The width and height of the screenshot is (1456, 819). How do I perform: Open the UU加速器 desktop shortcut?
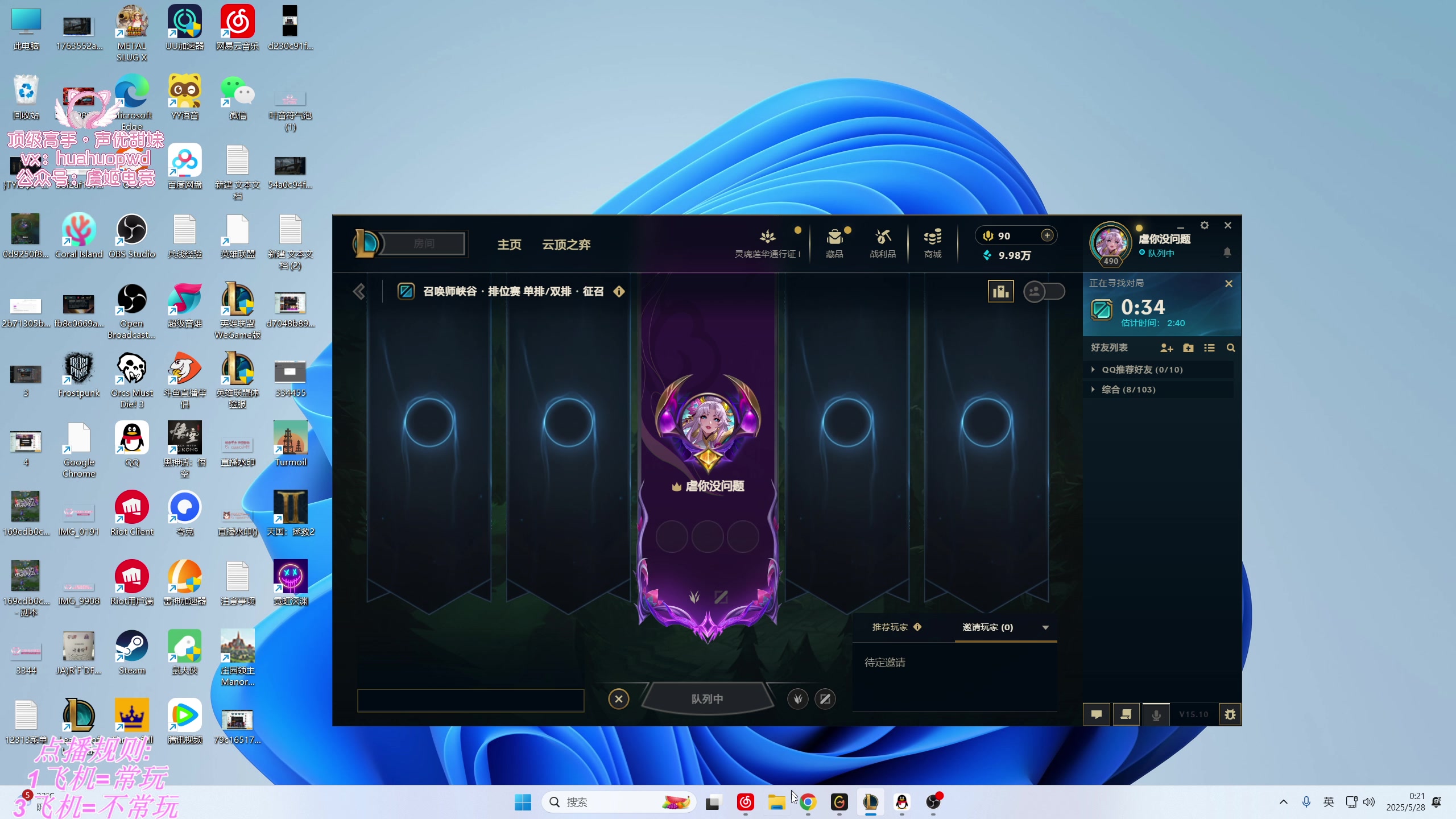[x=185, y=28]
